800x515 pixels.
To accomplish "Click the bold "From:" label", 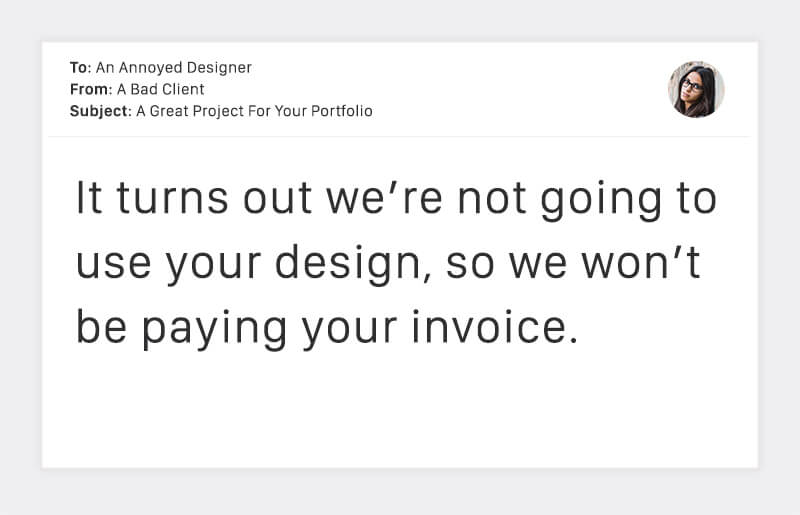I will click(x=91, y=90).
